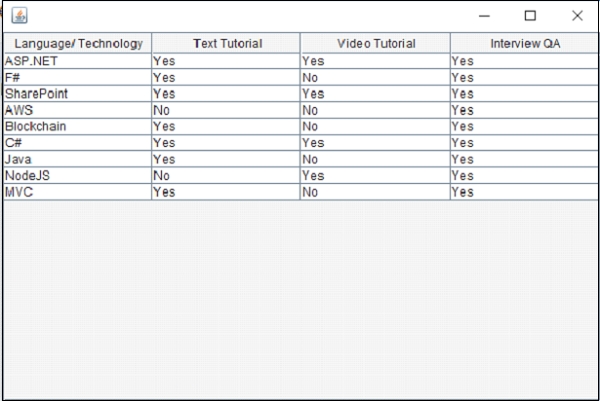The image size is (600, 401).
Task: Click the Java app icon in title bar
Action: (x=19, y=15)
